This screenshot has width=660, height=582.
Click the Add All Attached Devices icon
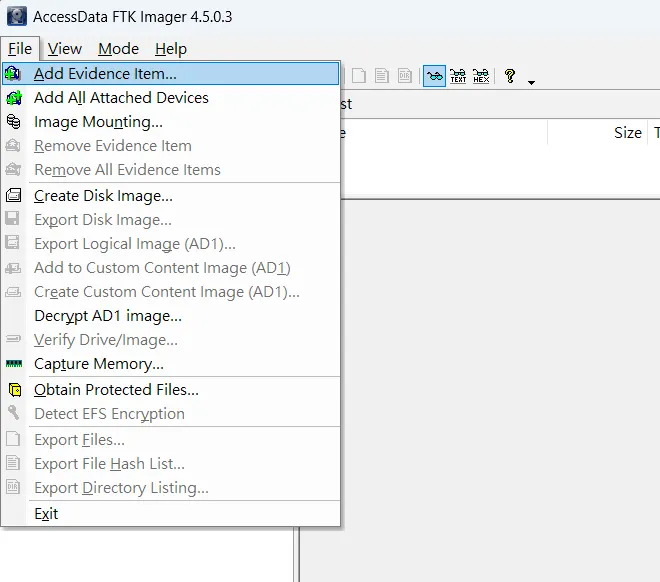14,98
